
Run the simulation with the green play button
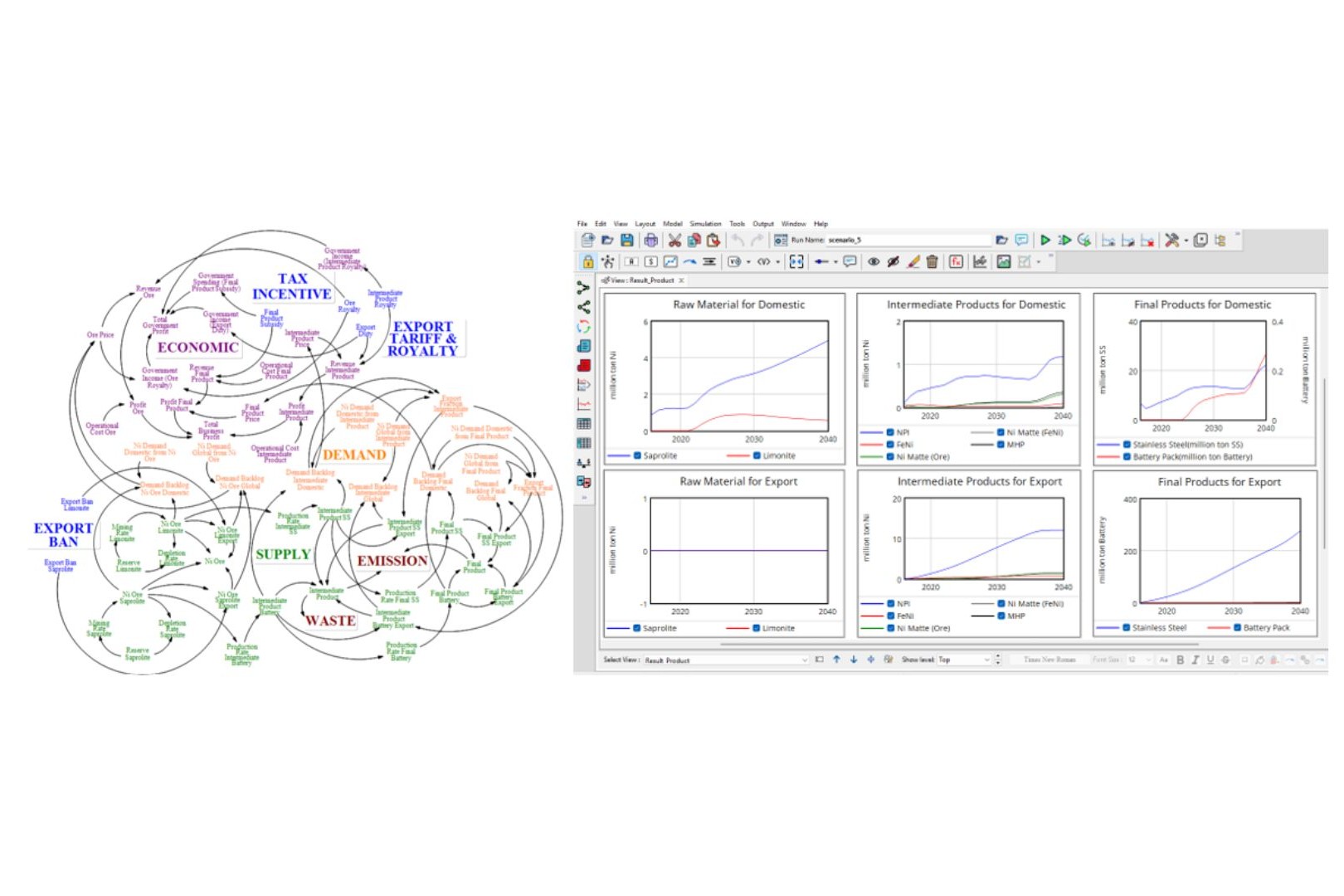(1045, 241)
